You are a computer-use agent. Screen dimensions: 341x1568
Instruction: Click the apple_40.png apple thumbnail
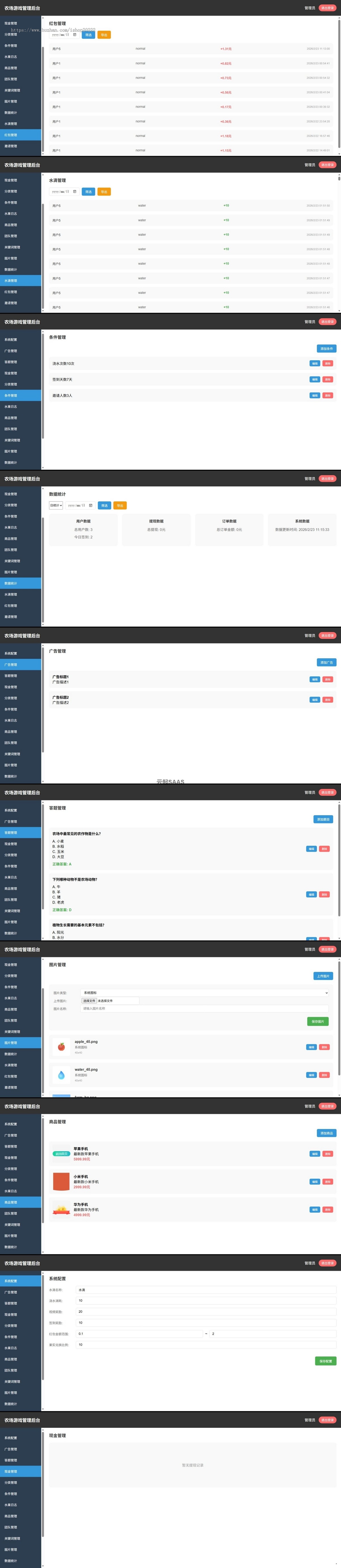coord(61,1047)
